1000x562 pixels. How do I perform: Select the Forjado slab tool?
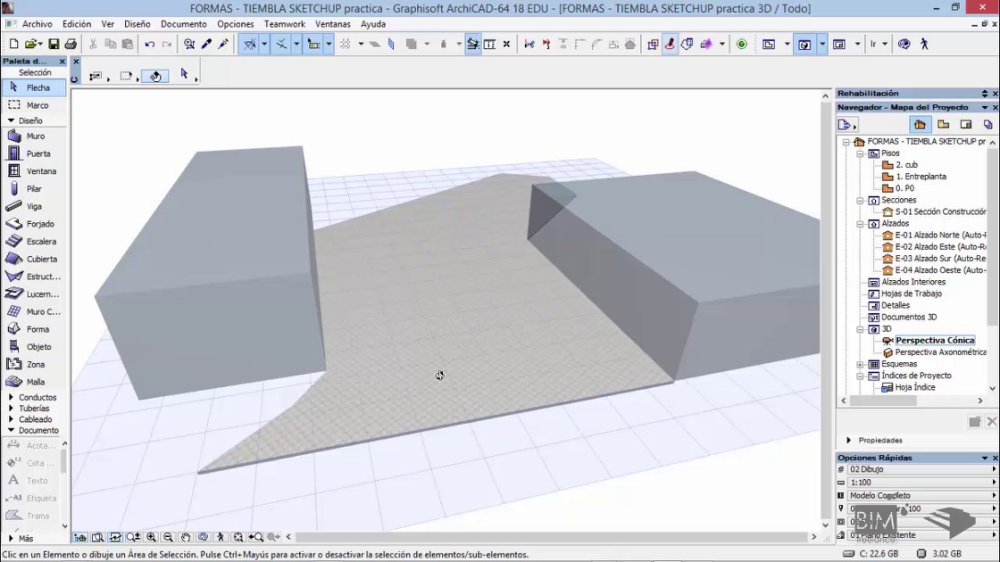coord(33,224)
